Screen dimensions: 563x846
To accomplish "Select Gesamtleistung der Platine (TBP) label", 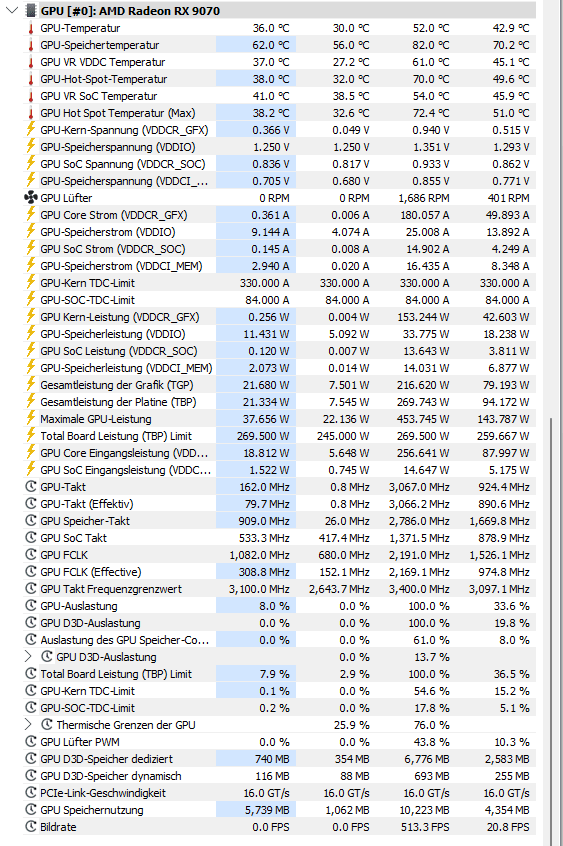I will pos(118,402).
